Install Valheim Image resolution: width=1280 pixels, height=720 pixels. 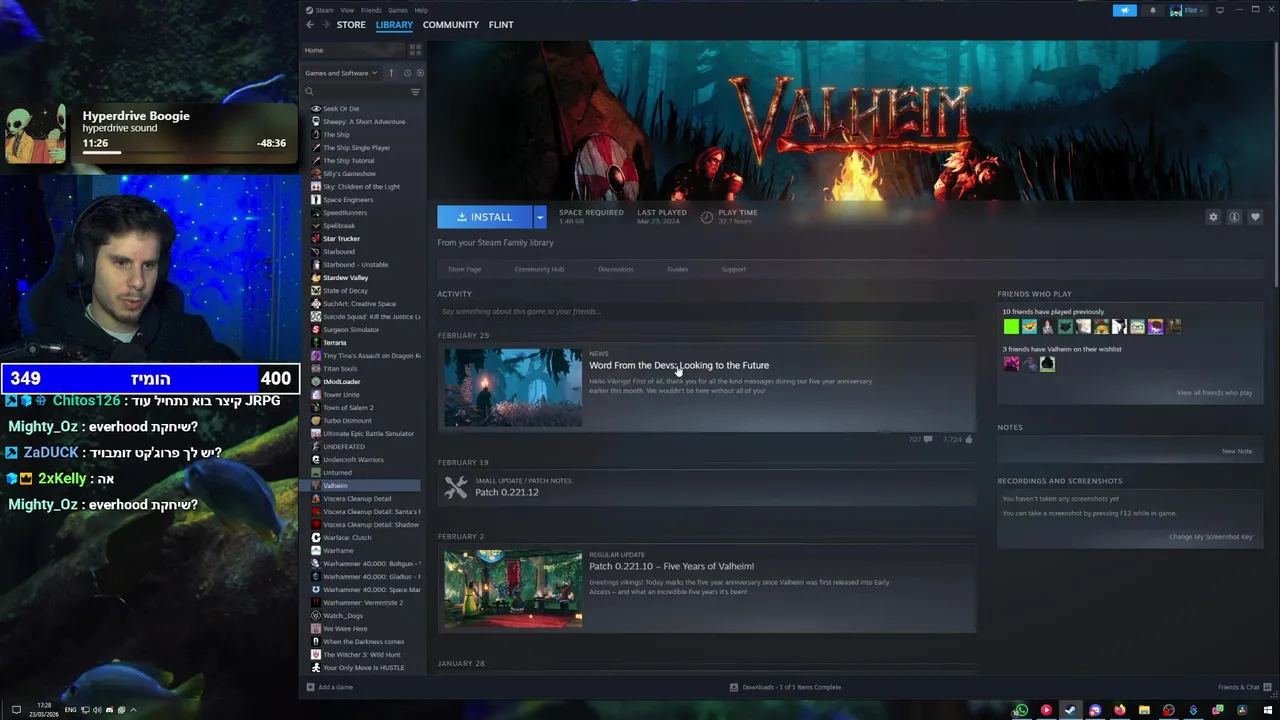click(485, 217)
